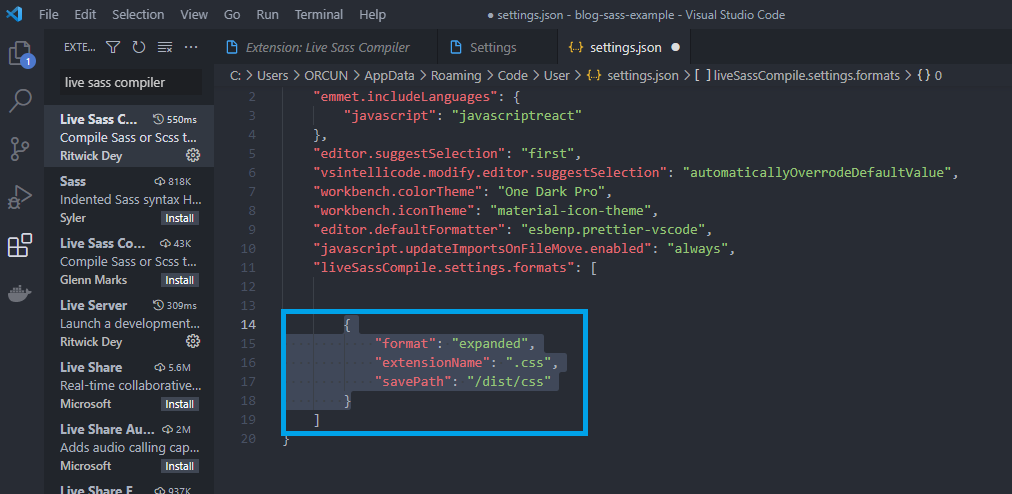Open the Docker view icon
This screenshot has width=1012, height=494.
coord(20,294)
